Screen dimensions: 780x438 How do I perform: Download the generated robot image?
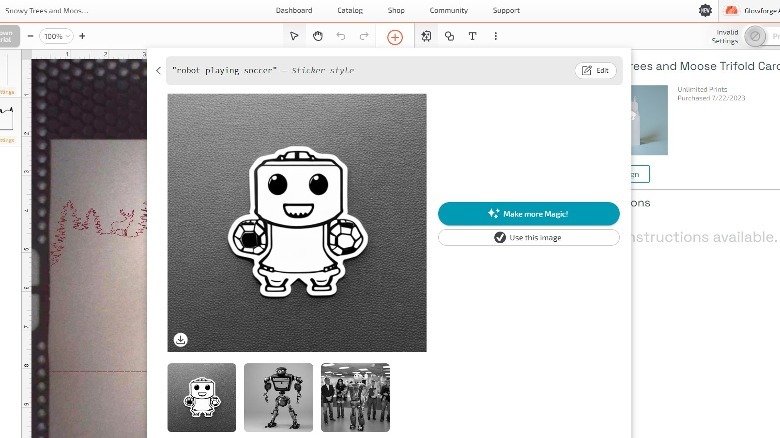point(180,339)
